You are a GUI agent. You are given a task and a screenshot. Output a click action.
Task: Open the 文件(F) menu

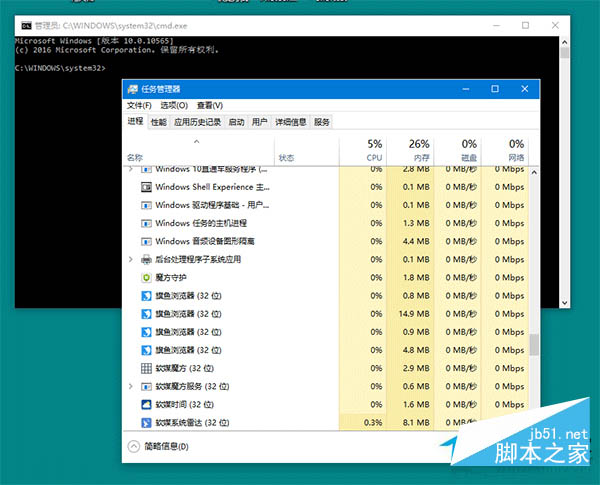coord(139,105)
